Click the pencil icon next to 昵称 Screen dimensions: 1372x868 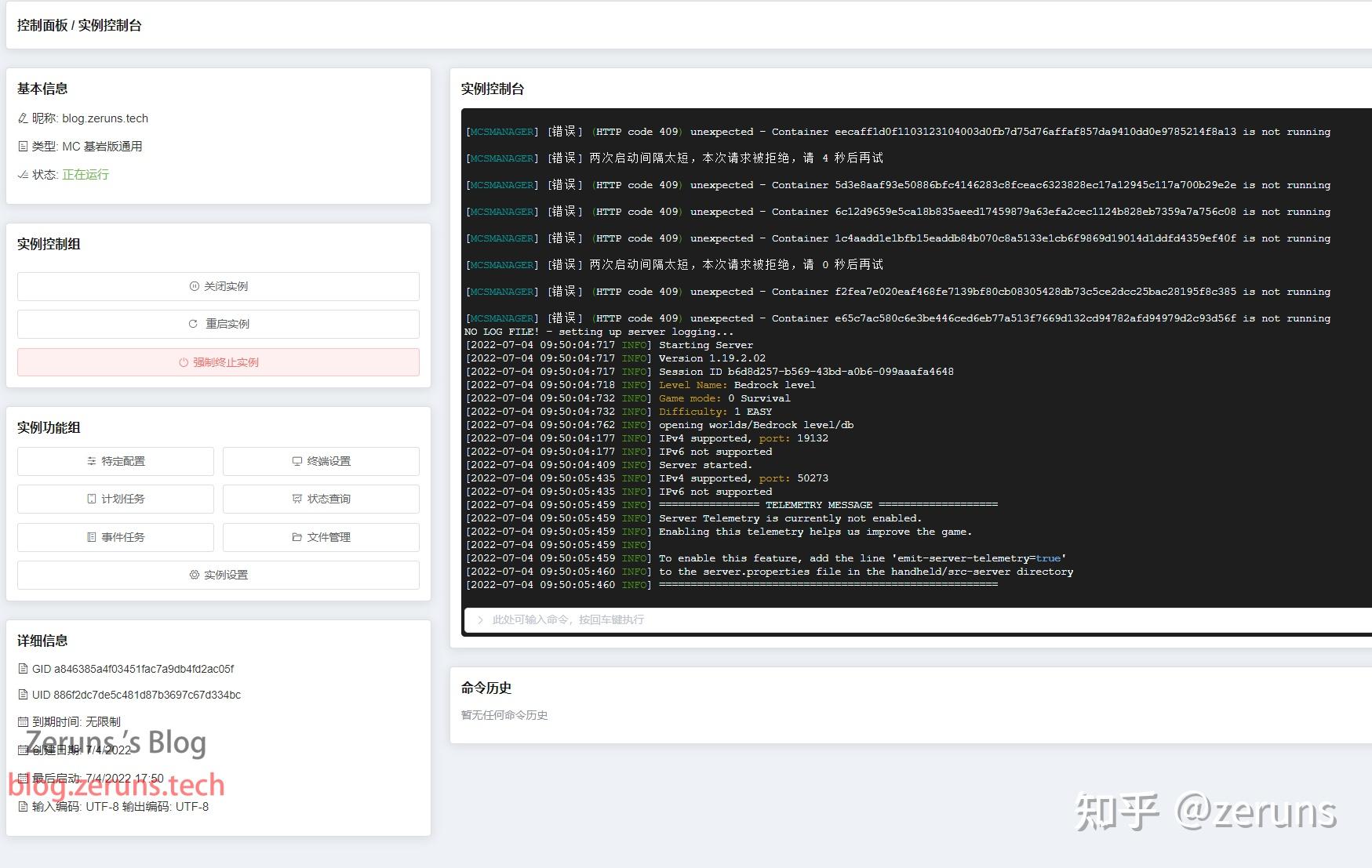(x=22, y=118)
